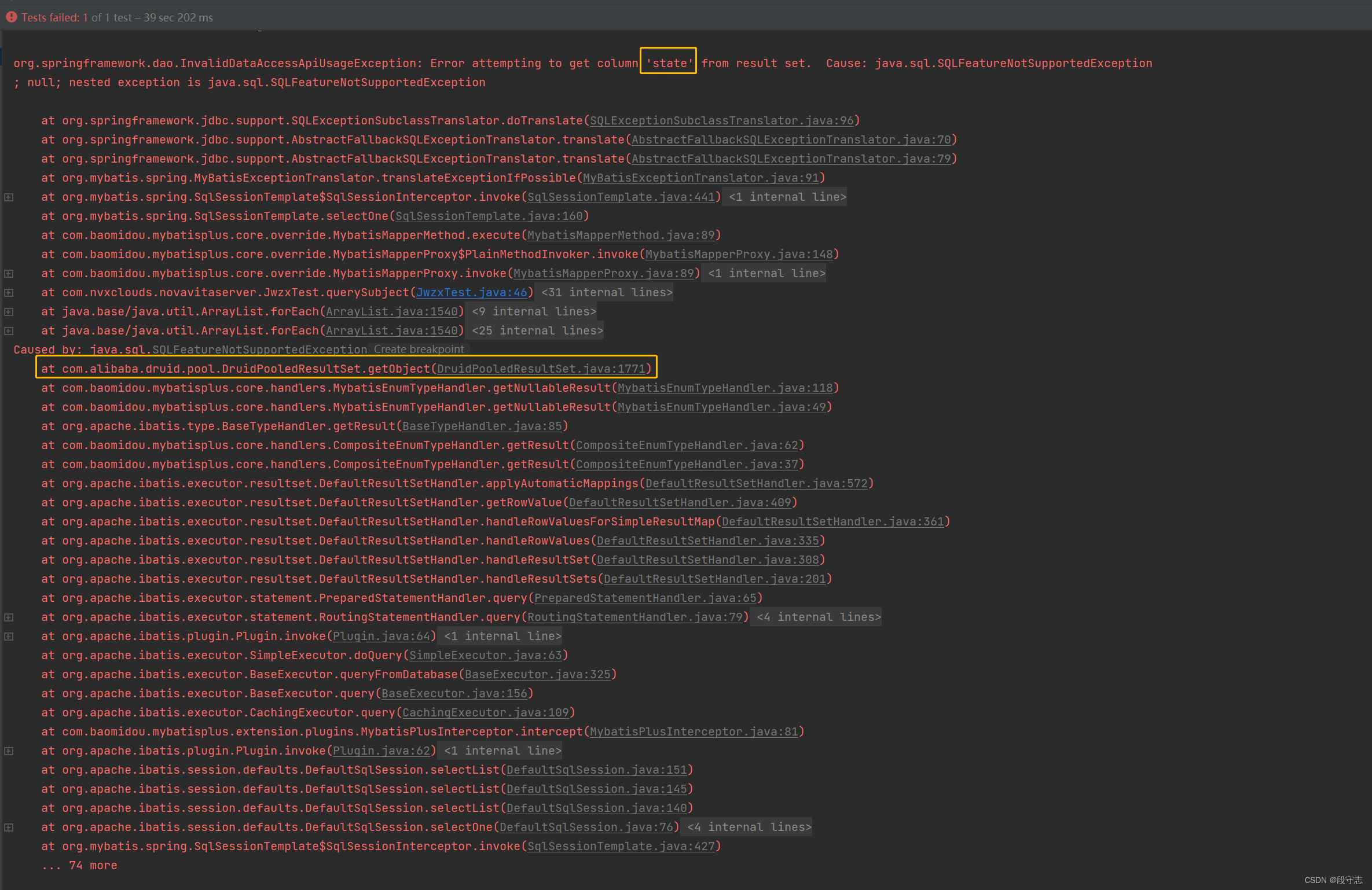This screenshot has height=890, width=1372.
Task: Expand the JwzxTest.querySubject stack frame
Action: [x=9, y=292]
